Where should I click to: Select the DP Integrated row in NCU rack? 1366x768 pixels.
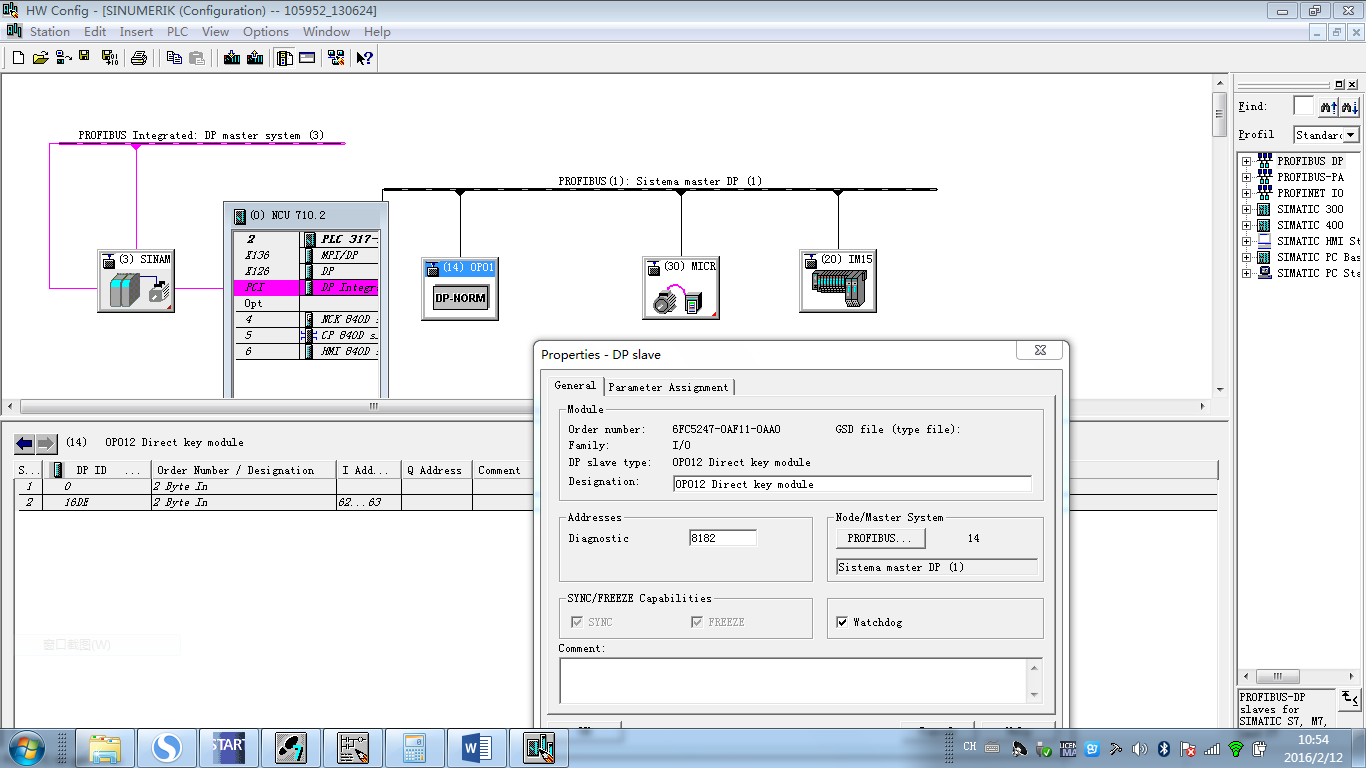pyautogui.click(x=307, y=287)
